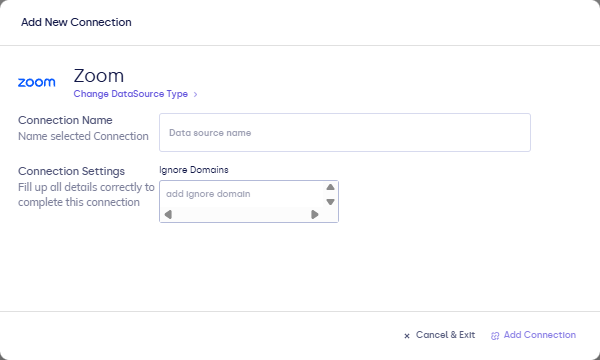The width and height of the screenshot is (600, 360).
Task: Click the scroll left arrow in Ignore Domains box
Action: click(x=168, y=214)
